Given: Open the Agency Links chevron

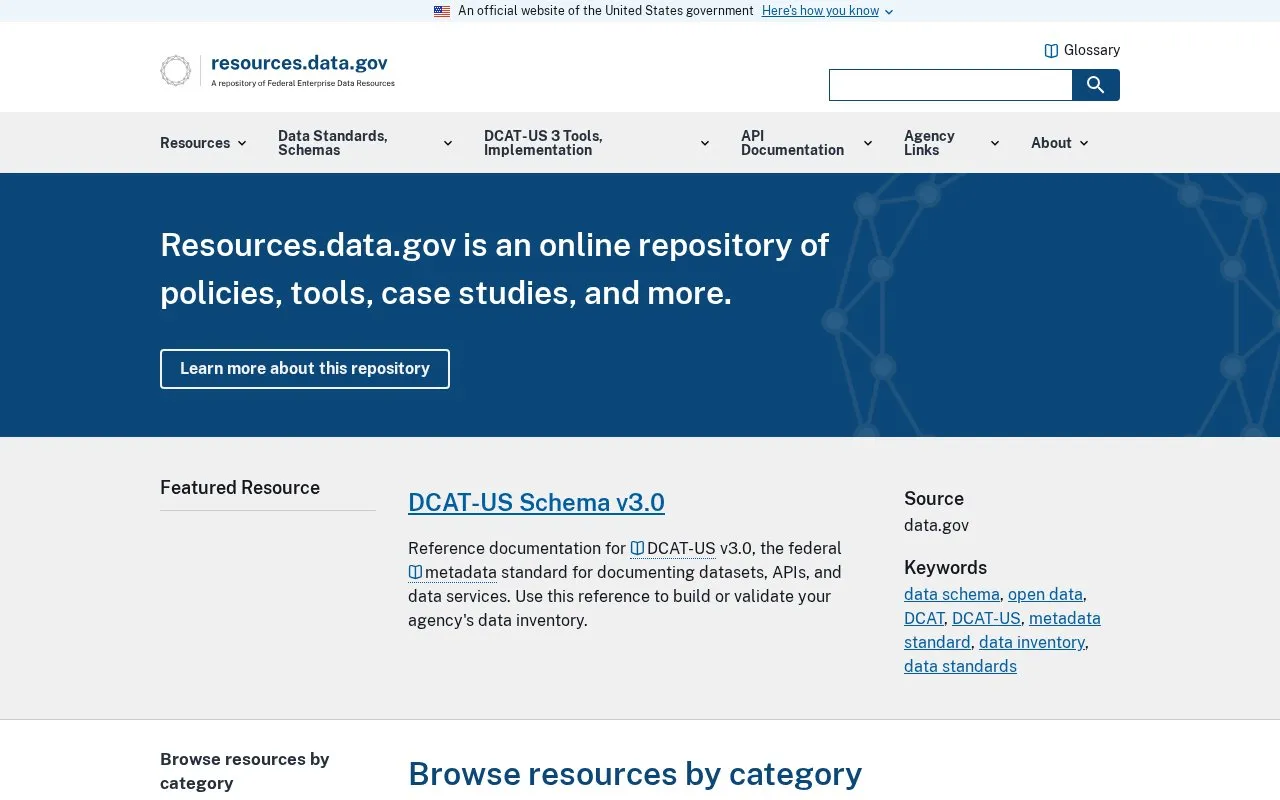Looking at the screenshot, I should tap(994, 143).
